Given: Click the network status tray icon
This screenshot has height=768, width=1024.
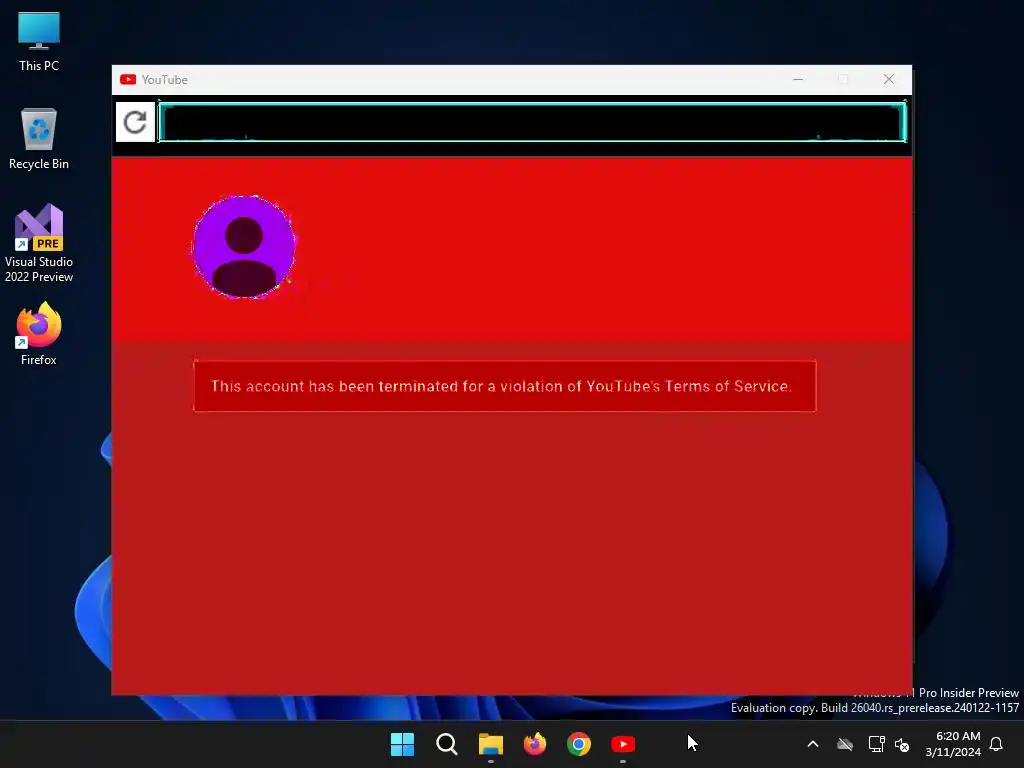Looking at the screenshot, I should pyautogui.click(x=876, y=744).
